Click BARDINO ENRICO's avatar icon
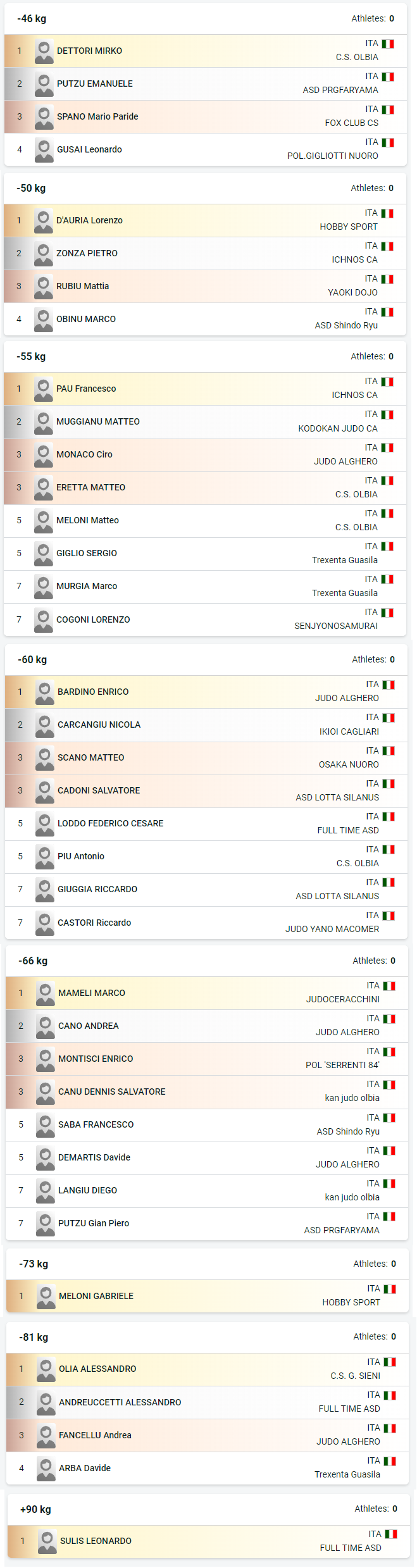Viewport: 417px width, 1568px height. [x=45, y=692]
